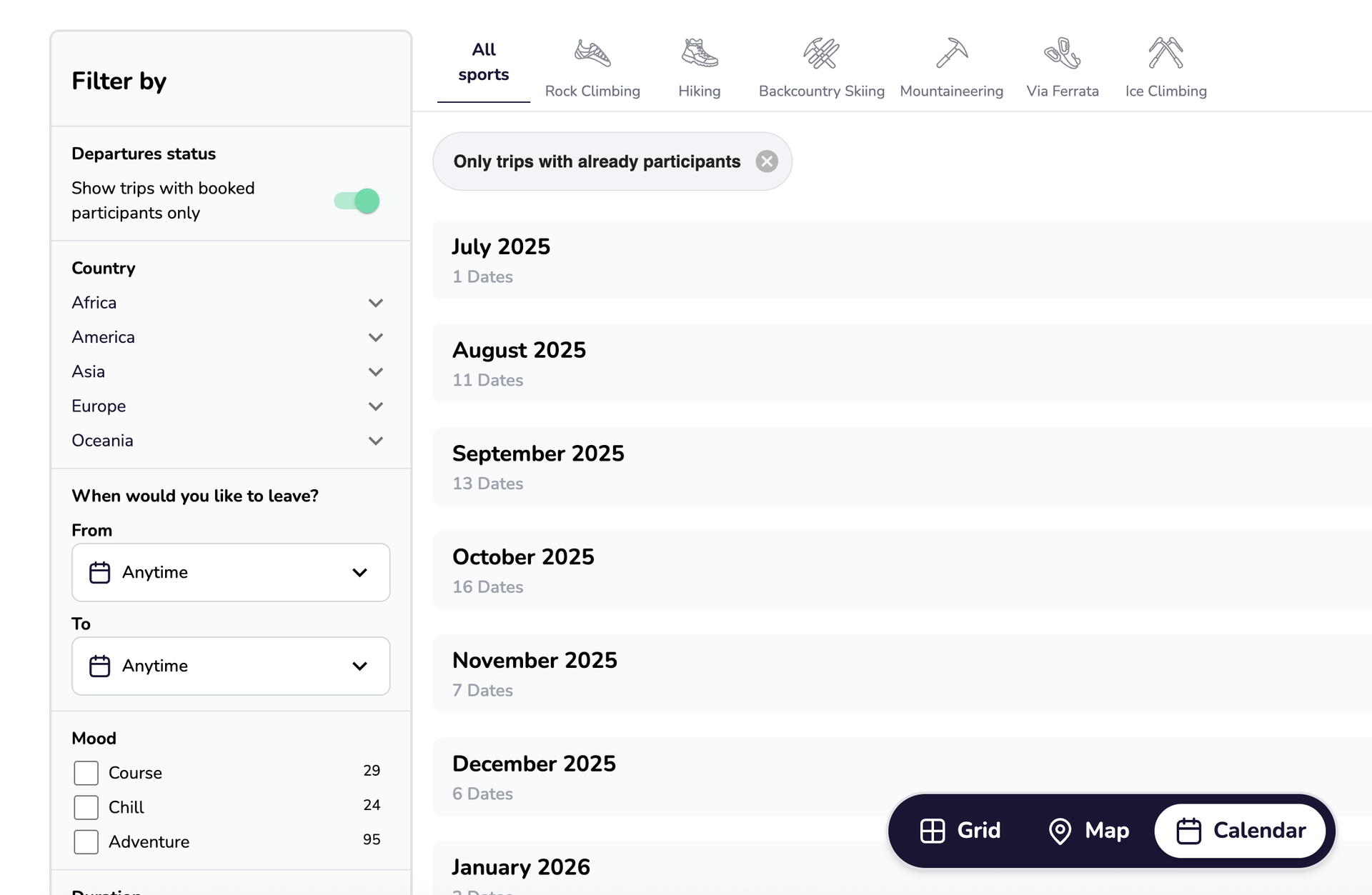The width and height of the screenshot is (1372, 895).
Task: Click 'Show trips with booked participants only' text
Action: 163,201
